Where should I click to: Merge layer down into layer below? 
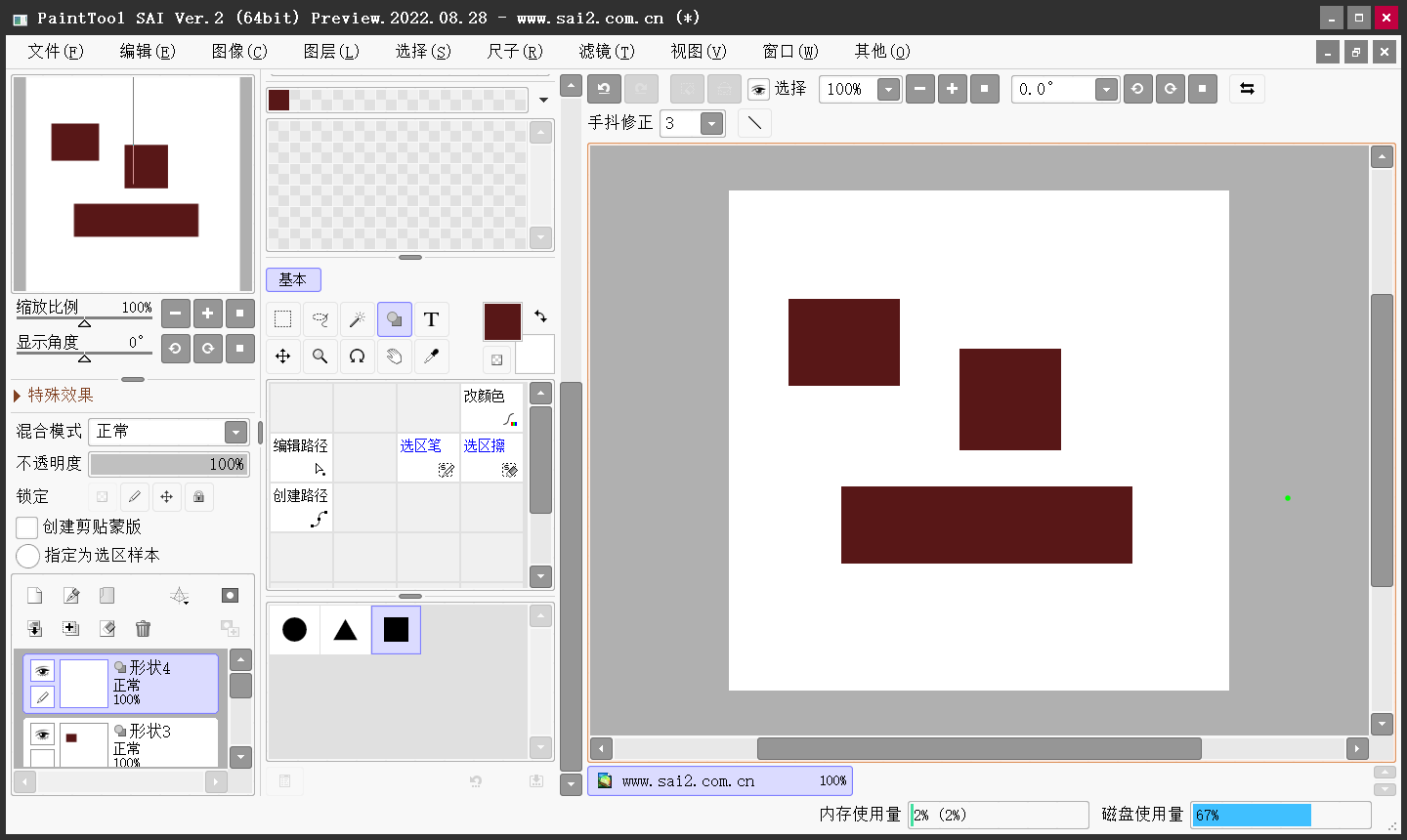pos(34,629)
